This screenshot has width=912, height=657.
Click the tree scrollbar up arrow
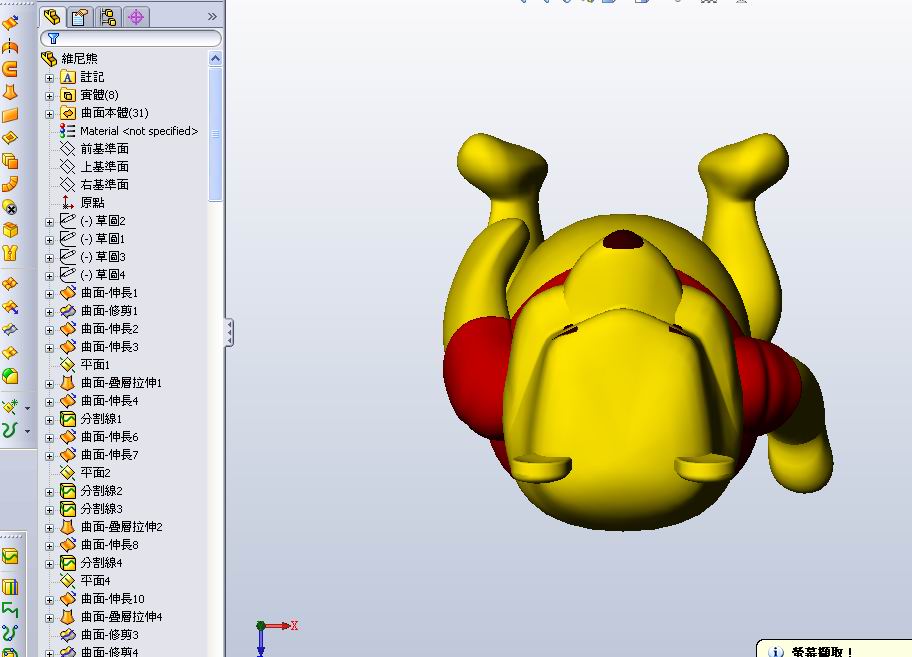[215, 58]
